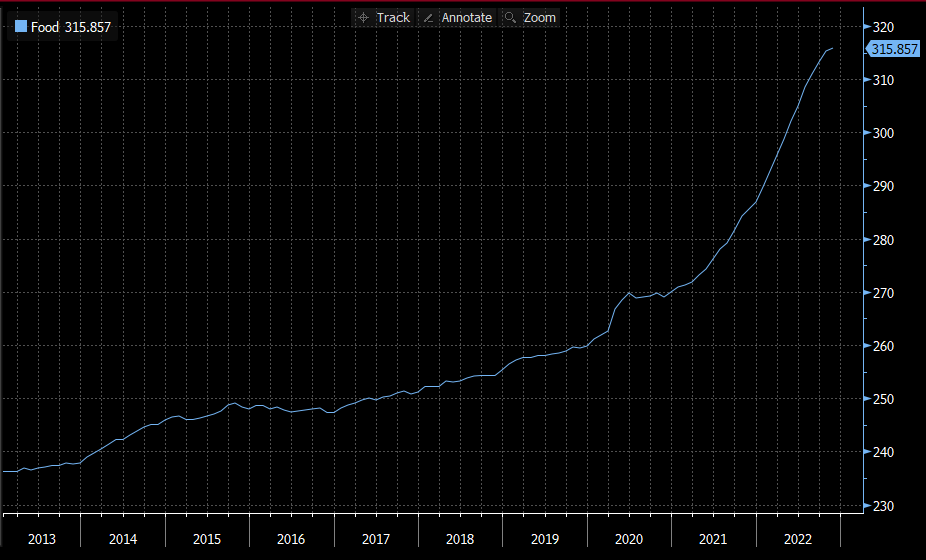Screen dimensions: 926x560
Task: Open the Annotate tool
Action: 458,18
